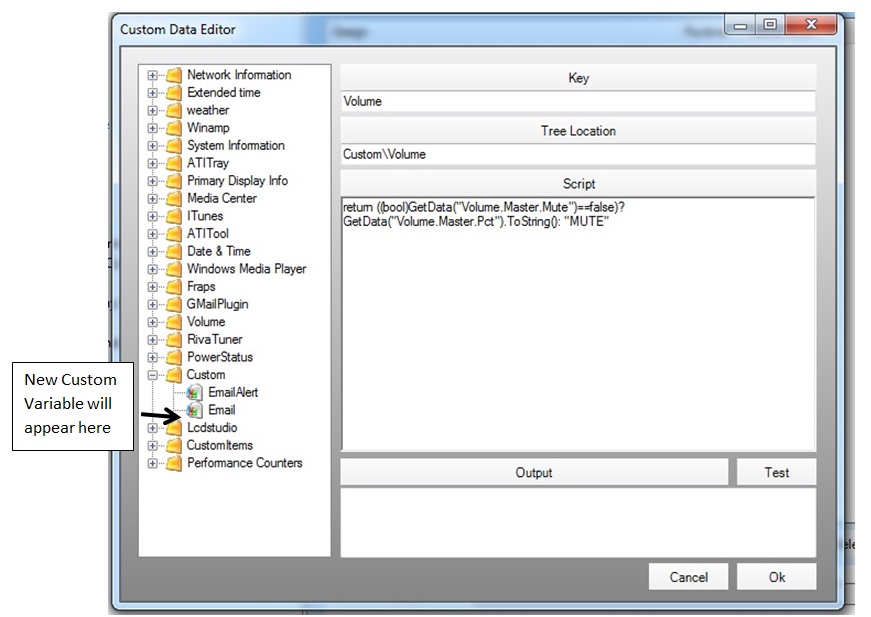
Task: Expand the Performance Counters node
Action: 152,463
